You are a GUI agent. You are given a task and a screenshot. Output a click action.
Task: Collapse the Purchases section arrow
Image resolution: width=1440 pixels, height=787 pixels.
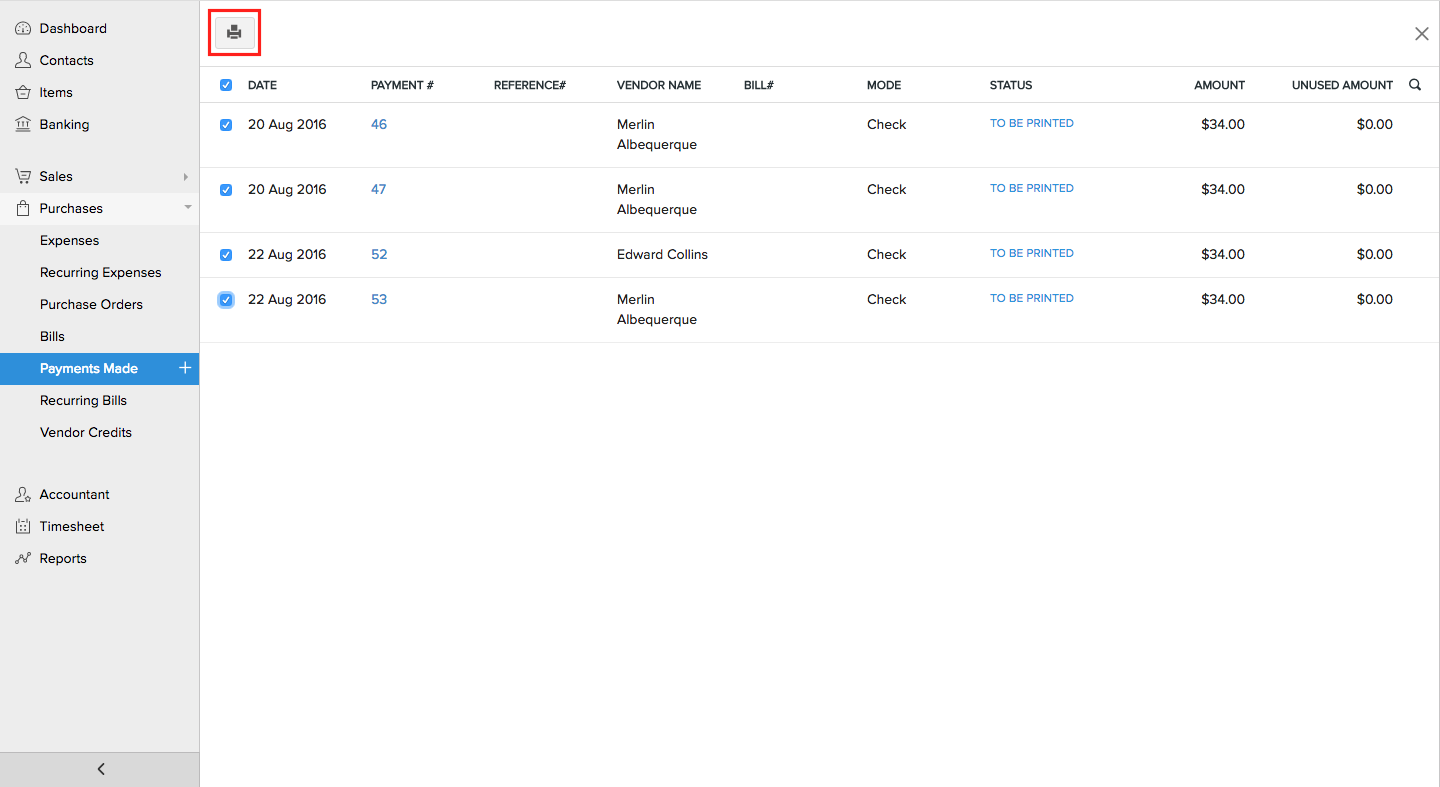pos(187,208)
